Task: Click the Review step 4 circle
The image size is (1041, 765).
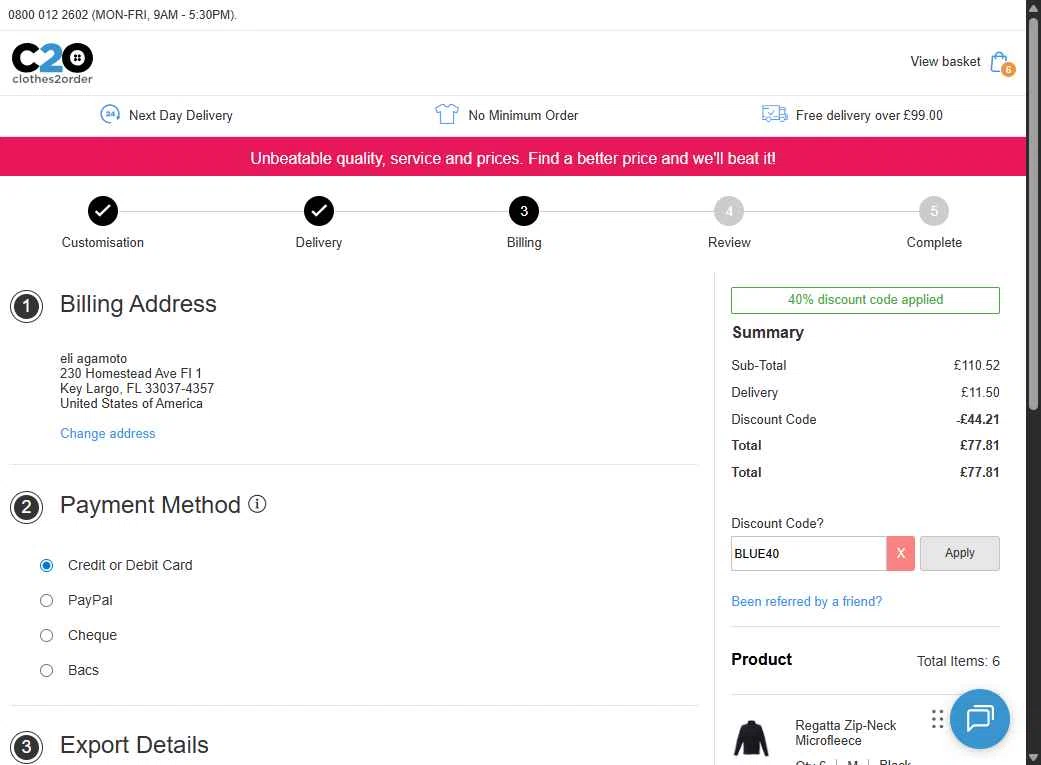Action: click(729, 211)
